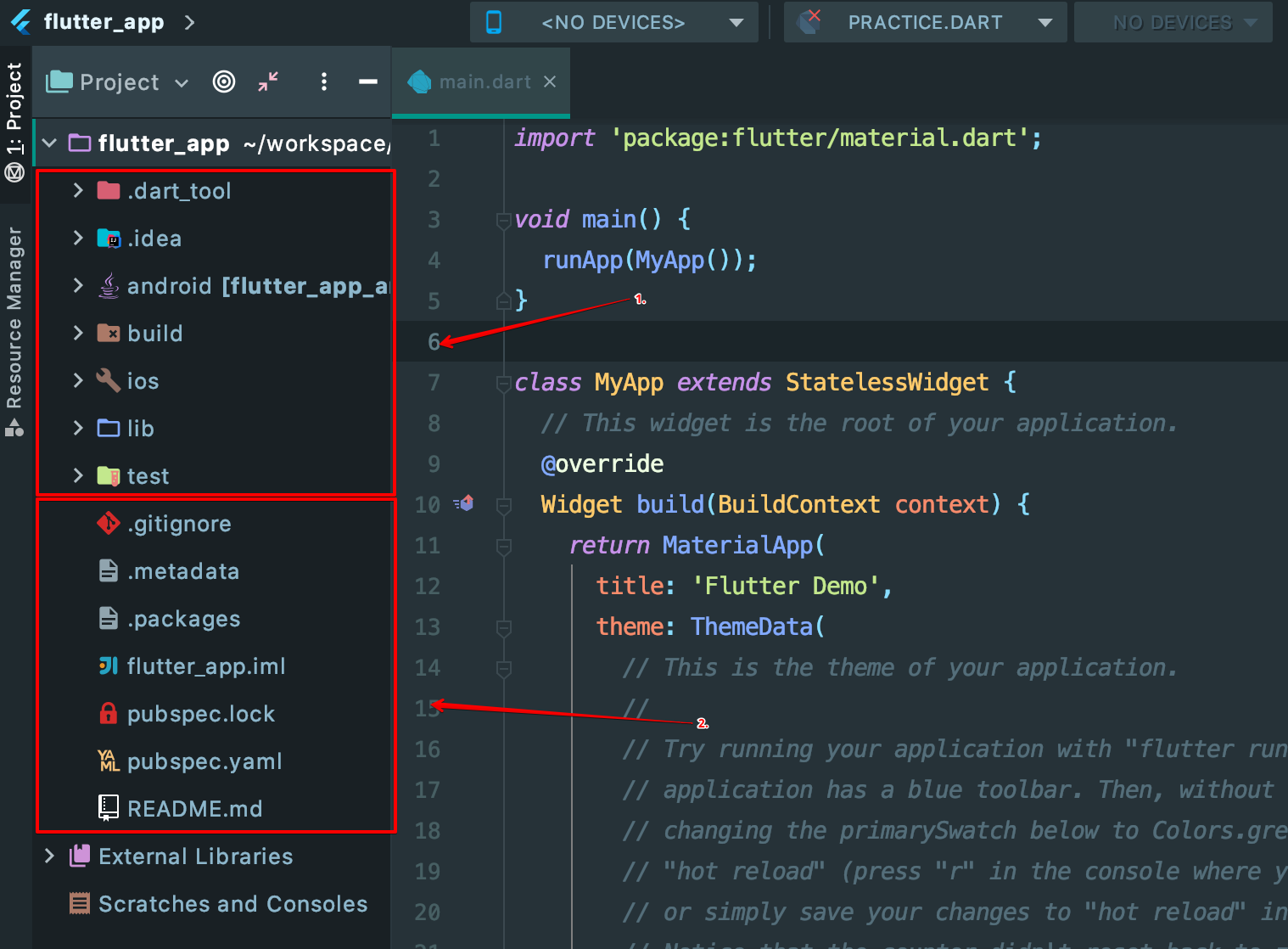
Task: Select the lib folder icon
Action: click(109, 428)
